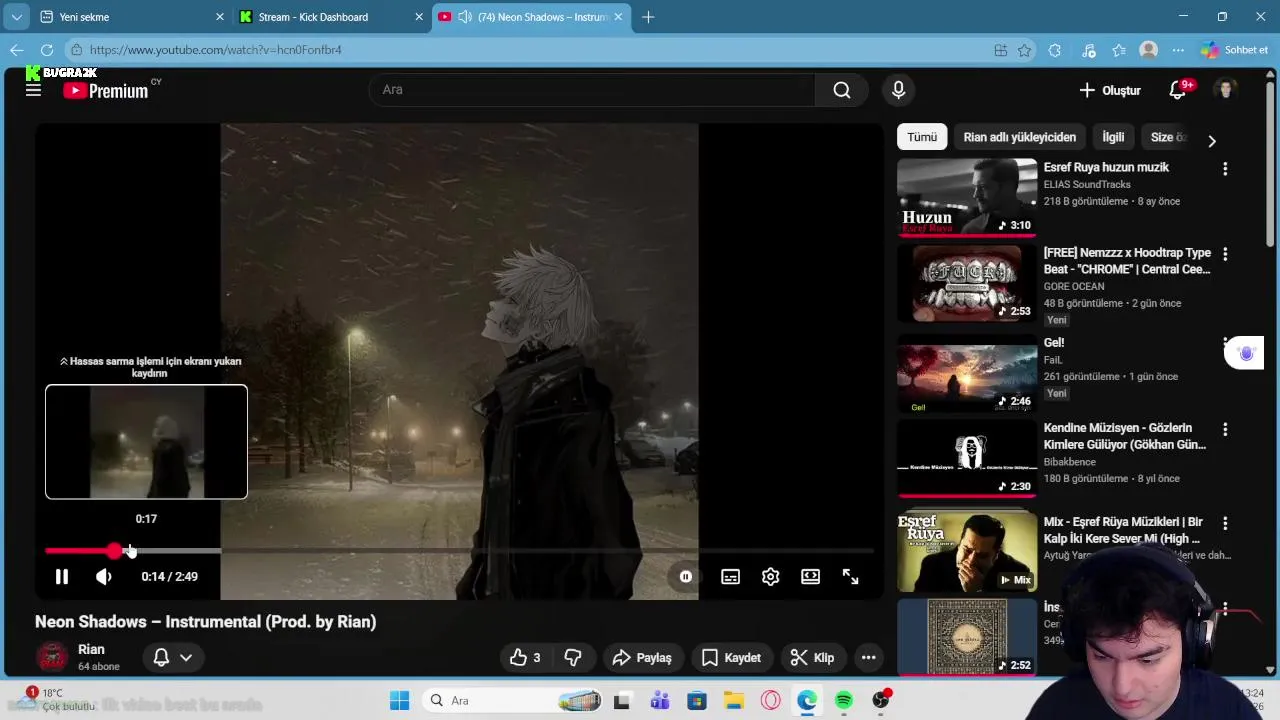
Task: Click the Paylaş share button
Action: (x=642, y=658)
